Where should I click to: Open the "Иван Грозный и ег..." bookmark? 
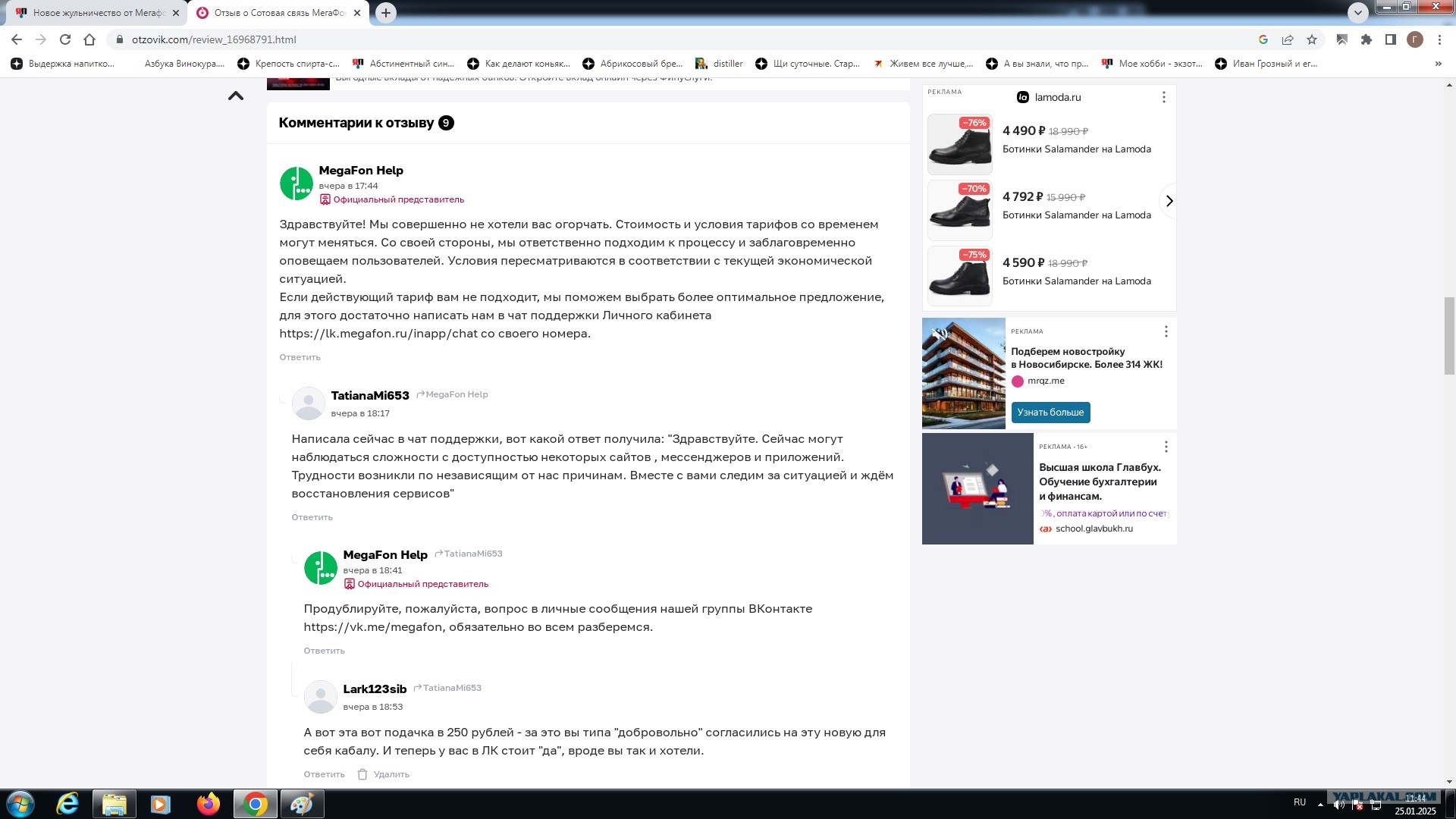point(1267,64)
